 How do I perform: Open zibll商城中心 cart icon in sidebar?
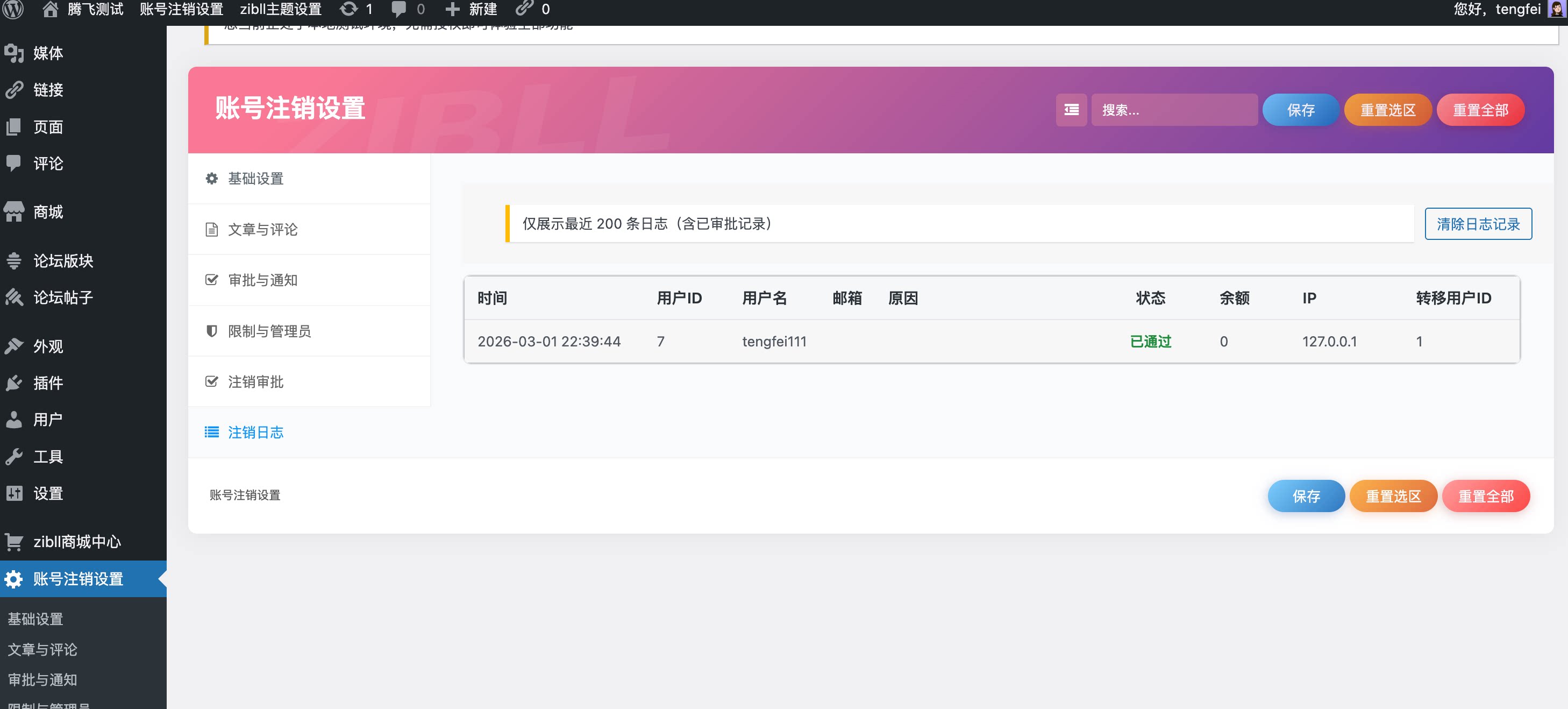tap(13, 542)
